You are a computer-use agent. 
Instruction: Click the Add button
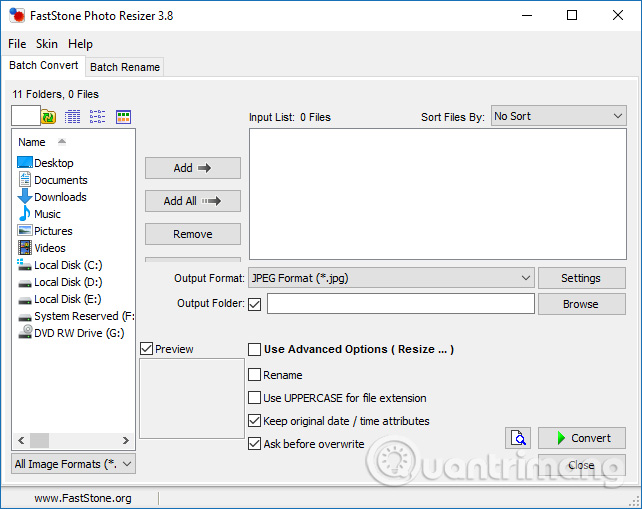point(193,168)
